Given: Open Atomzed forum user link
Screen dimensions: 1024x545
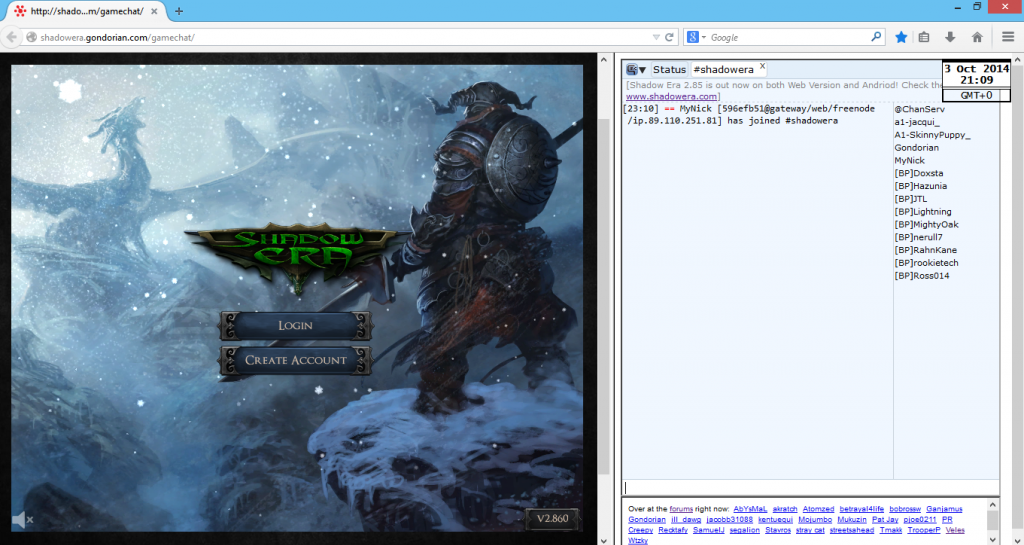Looking at the screenshot, I should pos(818,508).
